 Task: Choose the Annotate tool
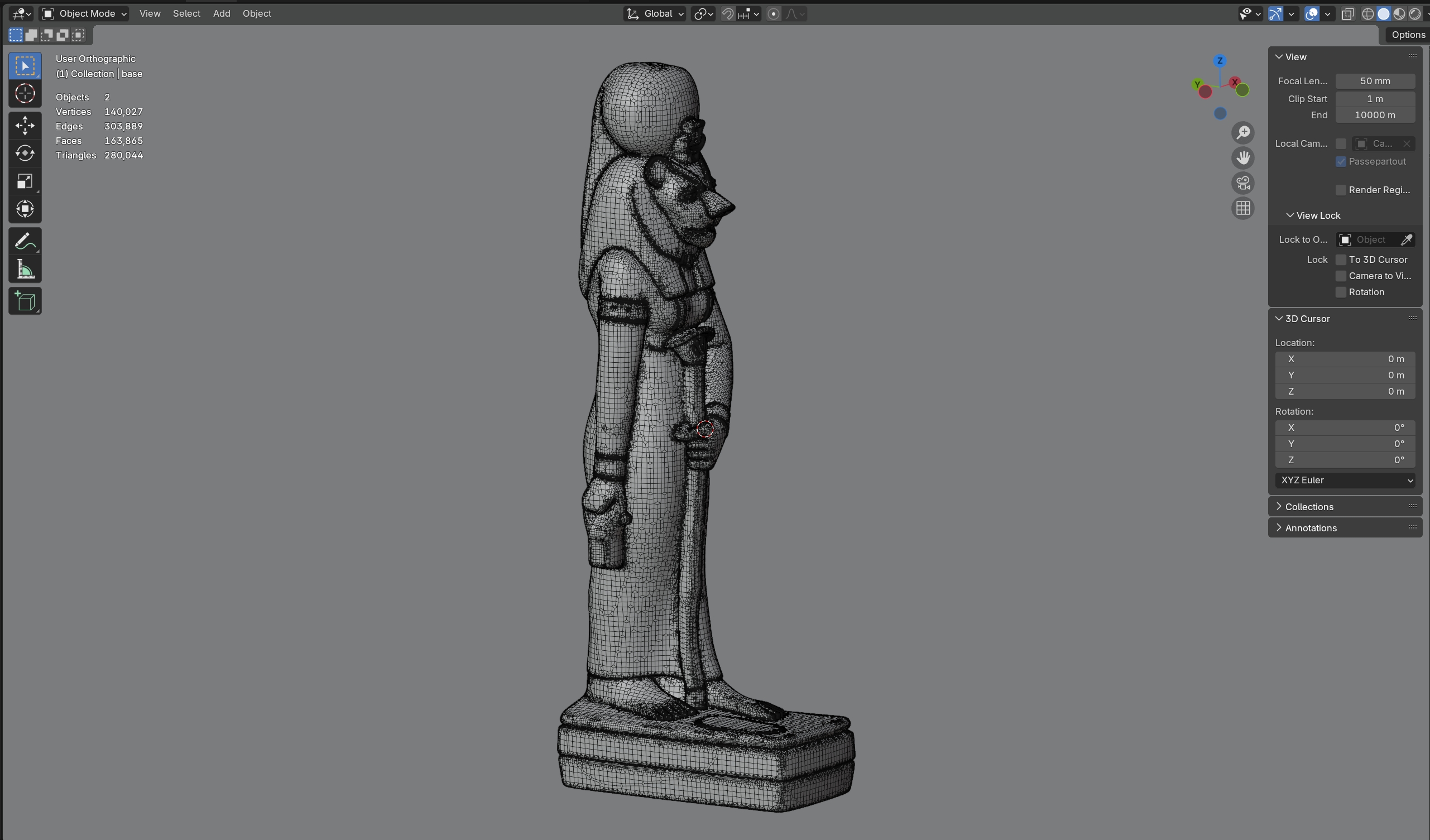click(25, 242)
